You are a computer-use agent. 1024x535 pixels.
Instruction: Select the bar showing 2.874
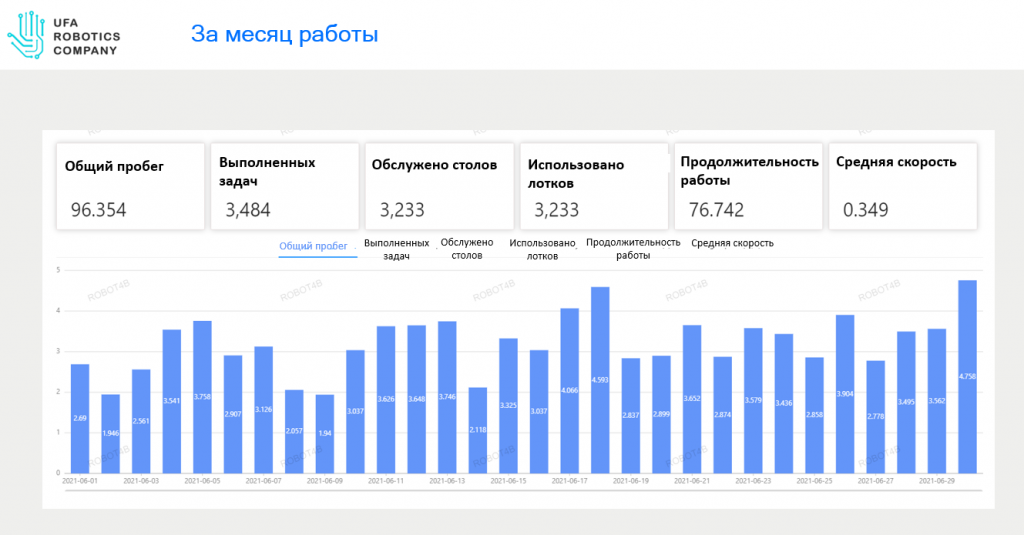[x=723, y=415]
